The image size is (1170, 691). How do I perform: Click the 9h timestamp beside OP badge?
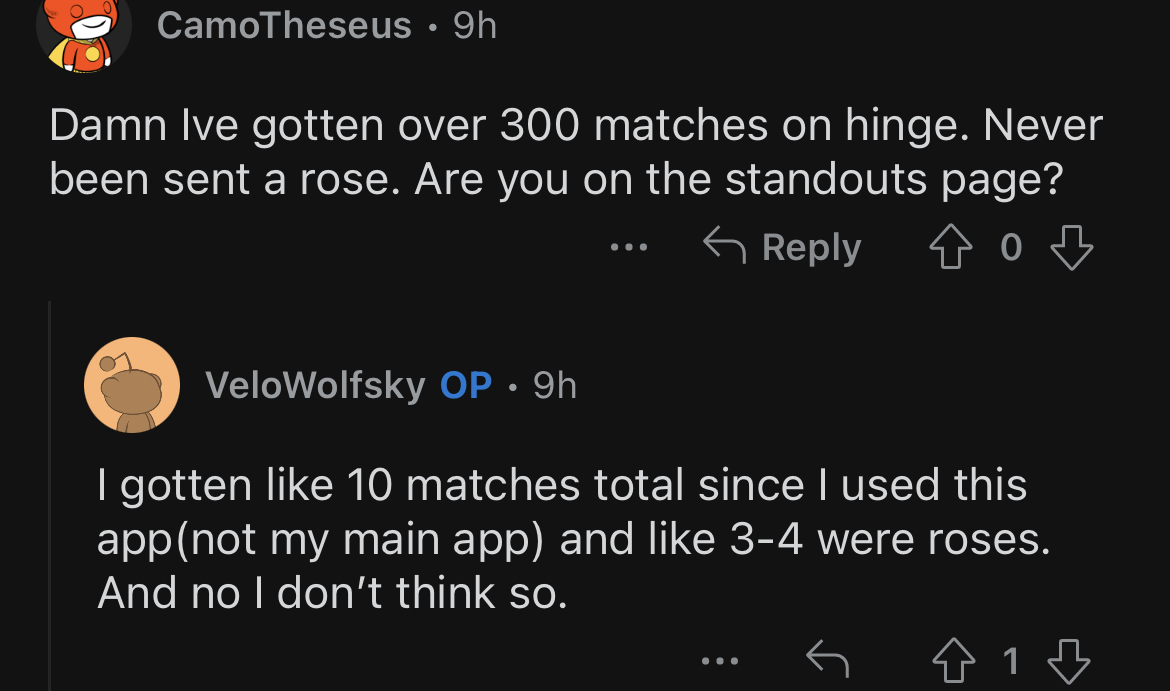554,385
